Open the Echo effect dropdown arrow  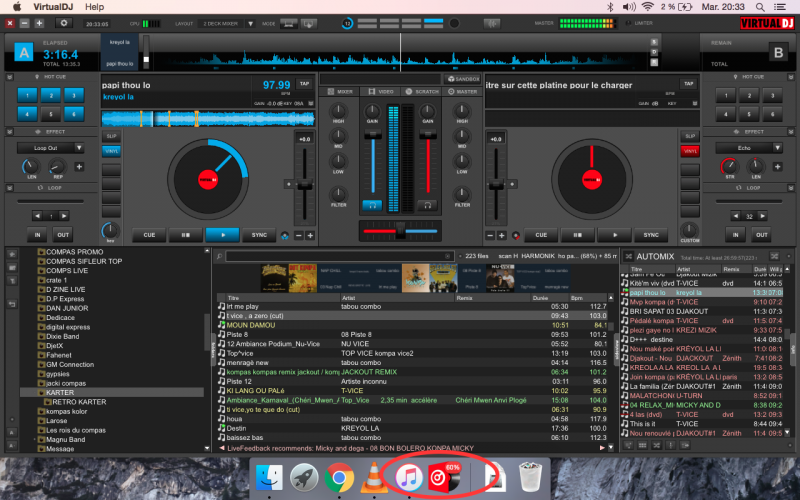pos(777,148)
